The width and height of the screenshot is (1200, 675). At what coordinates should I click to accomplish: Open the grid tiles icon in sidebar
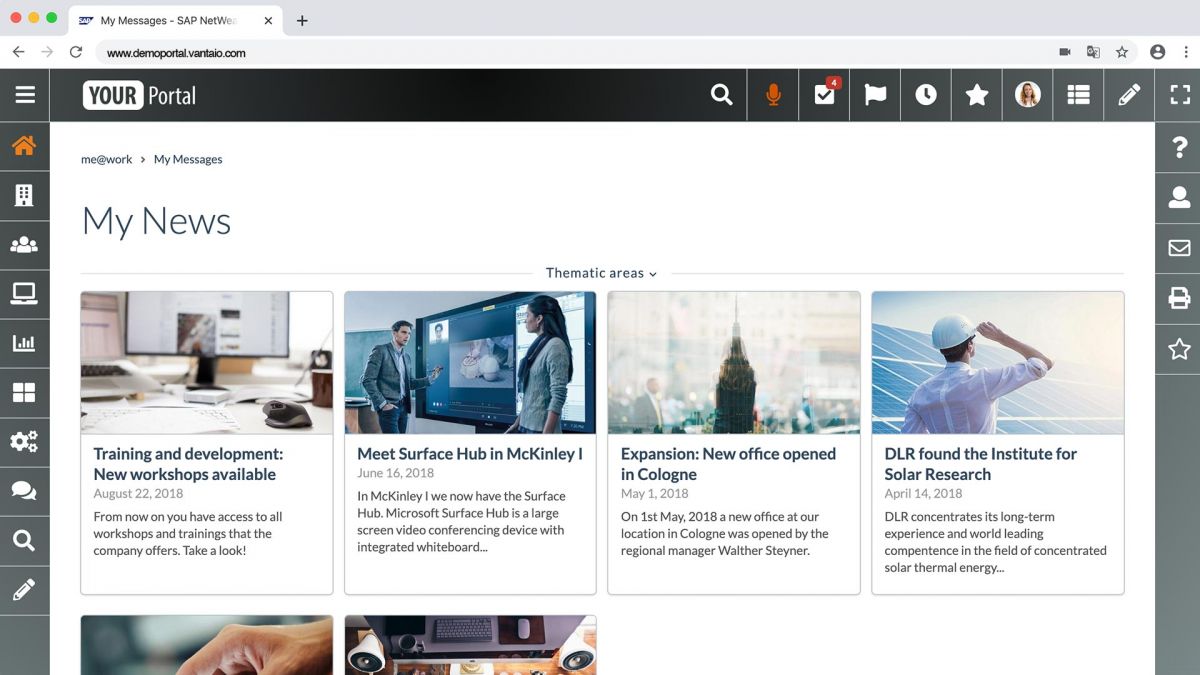pyautogui.click(x=24, y=393)
